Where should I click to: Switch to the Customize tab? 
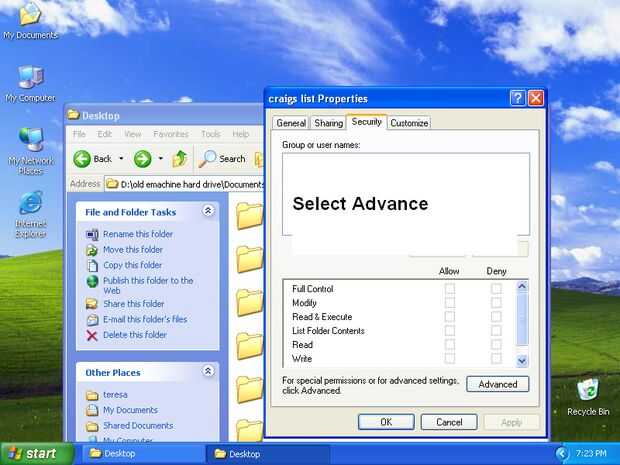(x=409, y=123)
